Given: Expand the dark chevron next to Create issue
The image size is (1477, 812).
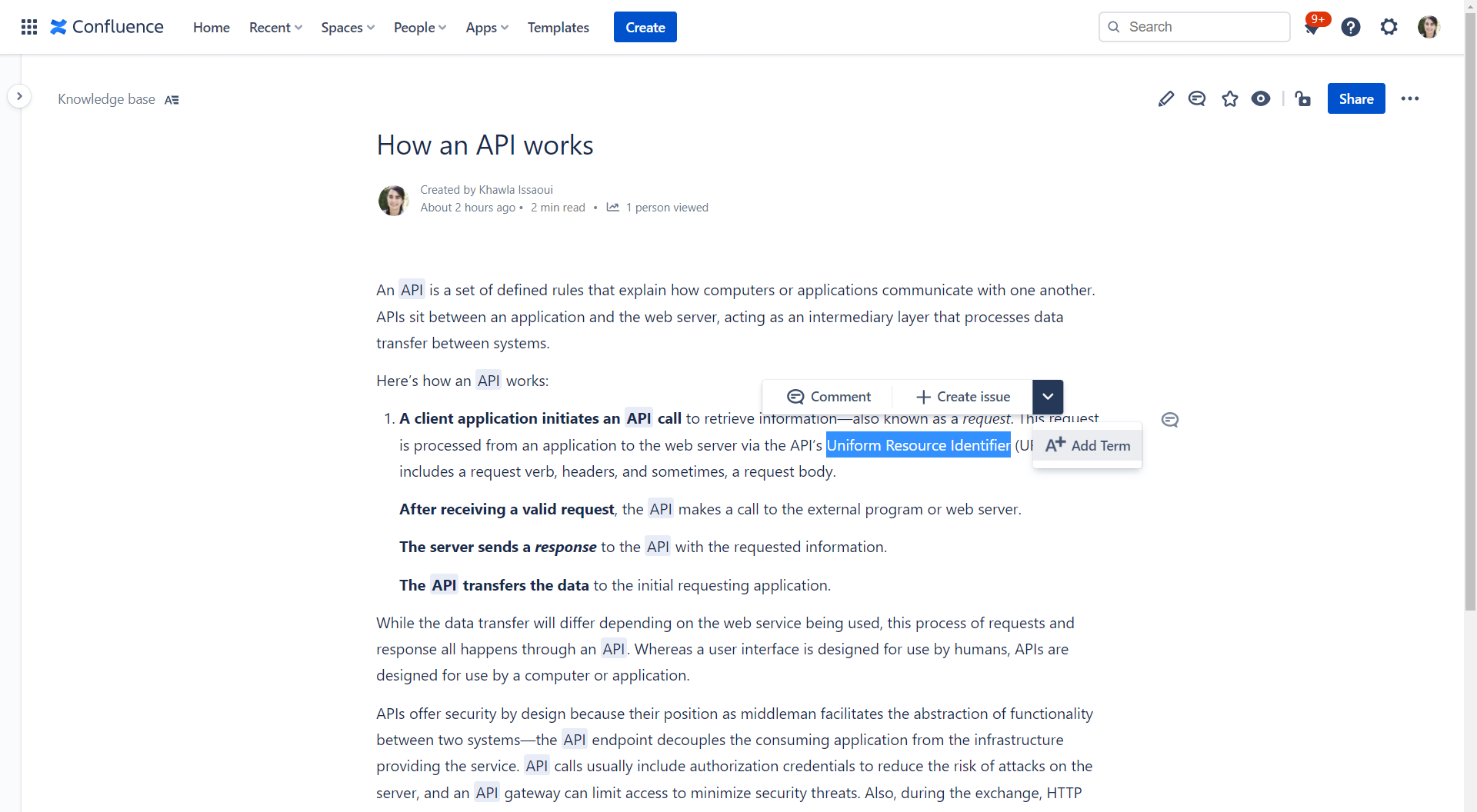Looking at the screenshot, I should tap(1047, 397).
